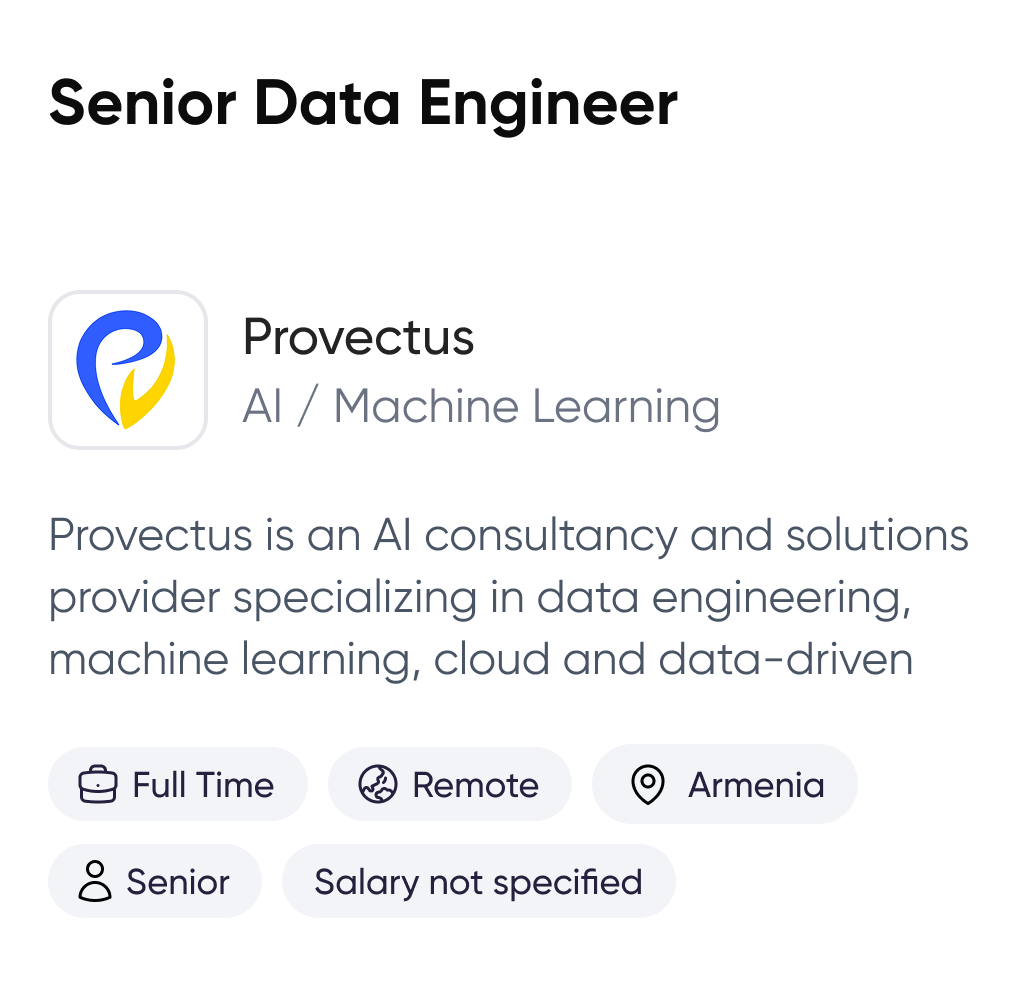The image size is (1022, 982).
Task: Click the location pin icon on Armenia tag
Action: coord(649,784)
